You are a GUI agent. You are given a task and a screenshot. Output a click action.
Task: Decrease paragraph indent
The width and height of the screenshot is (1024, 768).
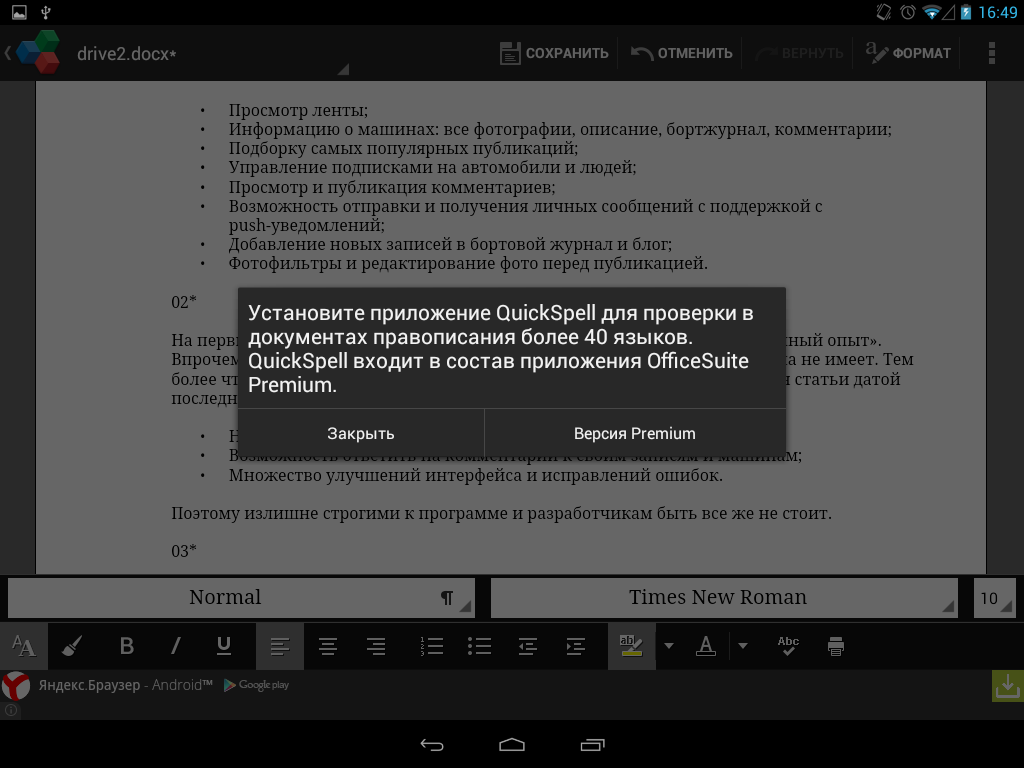[x=528, y=647]
